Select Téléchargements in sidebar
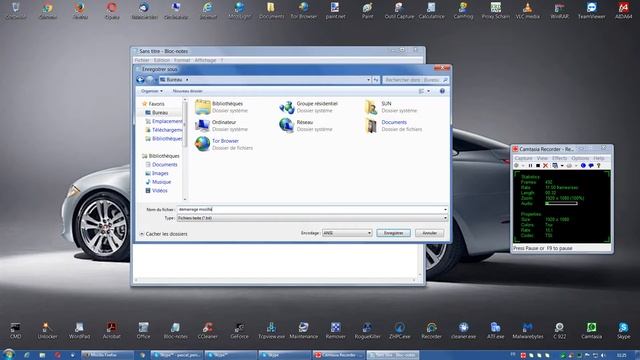The image size is (640, 360). [x=164, y=130]
